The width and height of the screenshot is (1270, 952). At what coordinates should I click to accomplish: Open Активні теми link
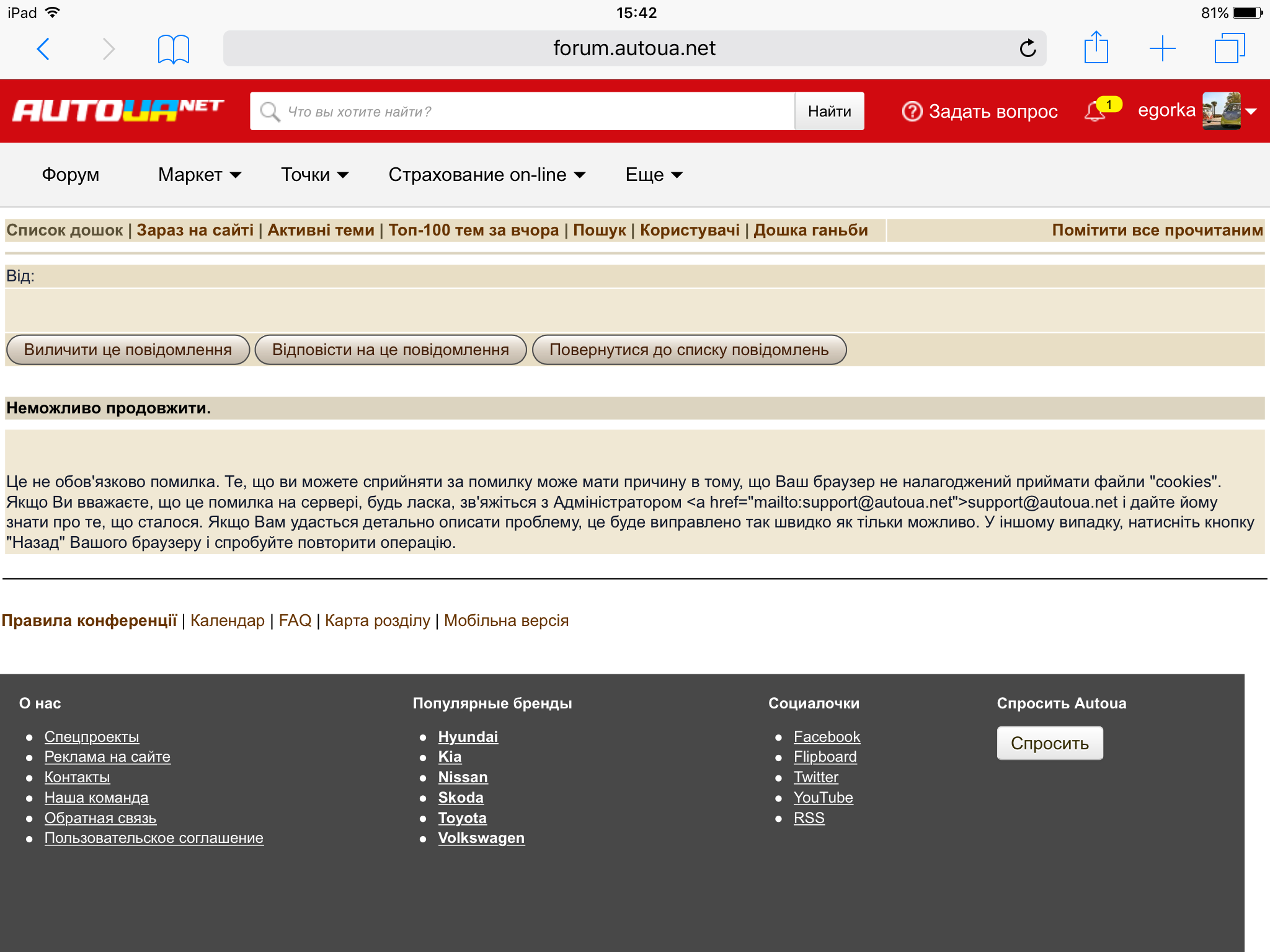321,230
